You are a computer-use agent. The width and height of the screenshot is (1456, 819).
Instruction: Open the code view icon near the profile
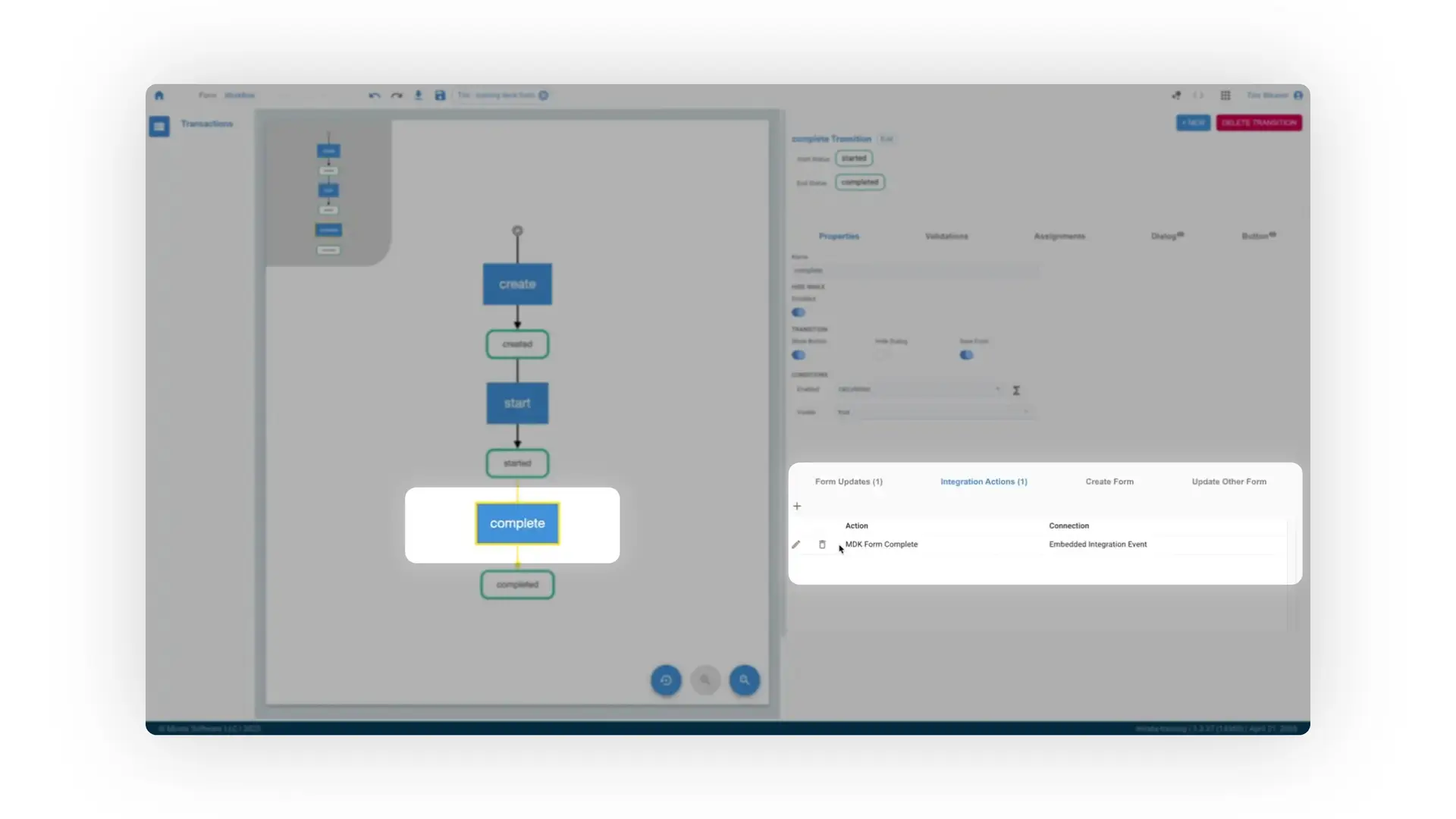tap(1200, 95)
